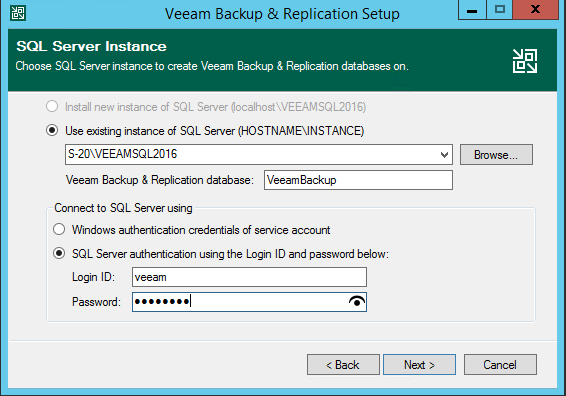Screen dimensions: 566x396
Task: Click the Veeam Backup & Replication Setup title
Action: [x=282, y=14]
